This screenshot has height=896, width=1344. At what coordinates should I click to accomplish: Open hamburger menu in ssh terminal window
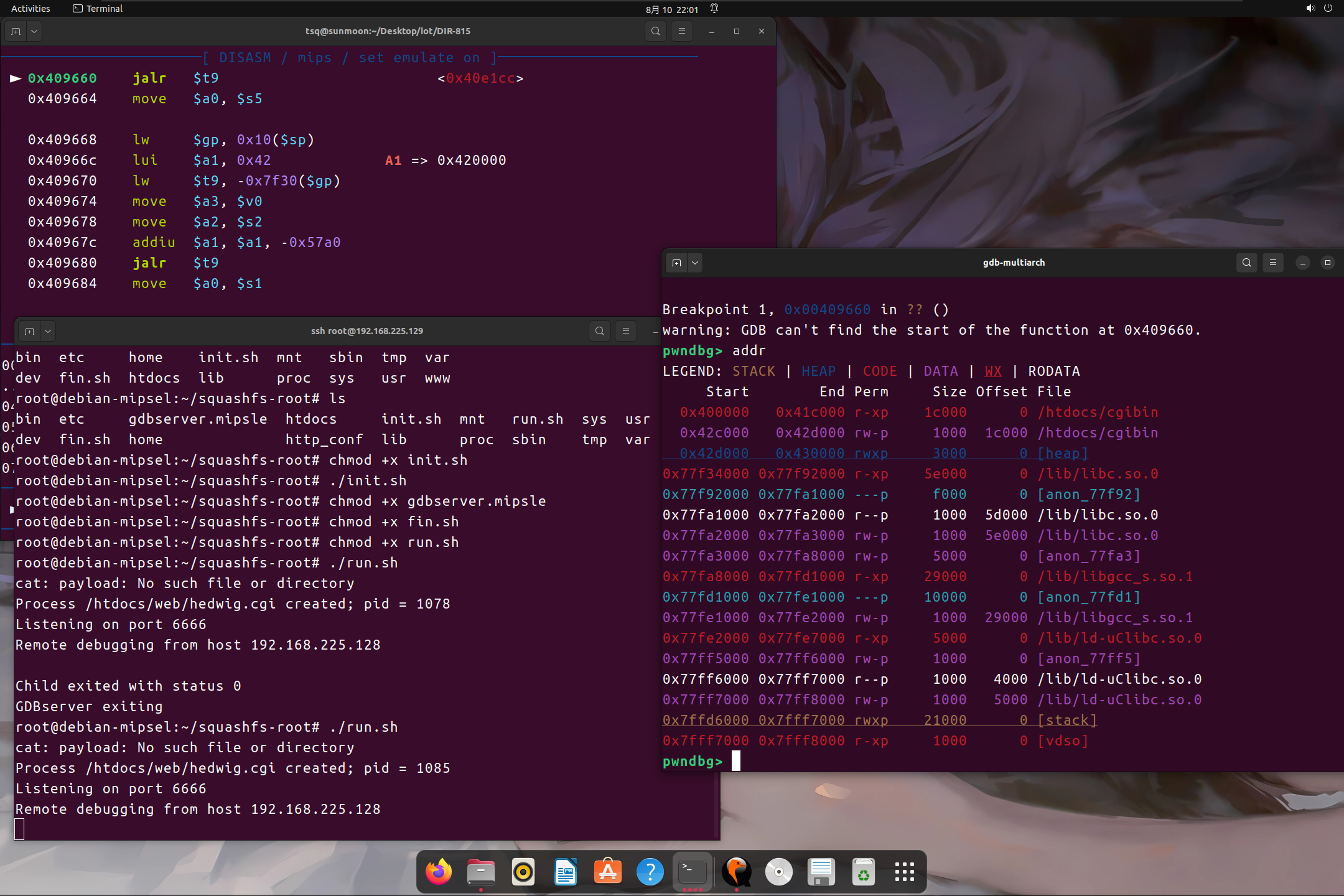(626, 331)
